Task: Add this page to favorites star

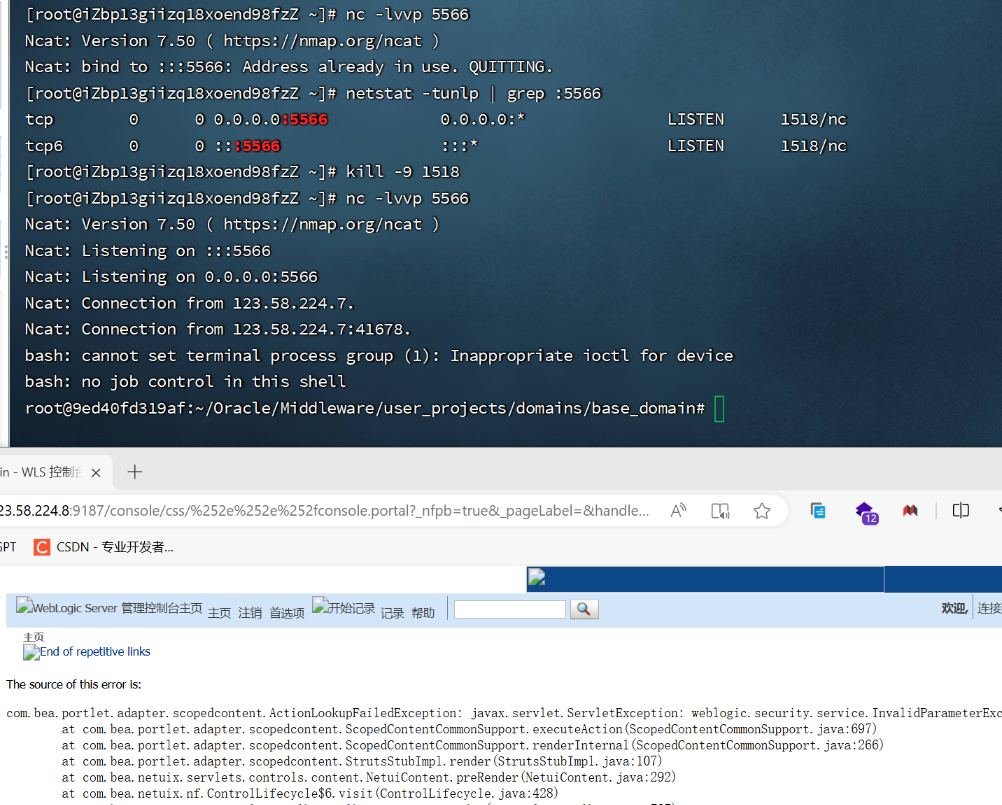Action: (762, 510)
